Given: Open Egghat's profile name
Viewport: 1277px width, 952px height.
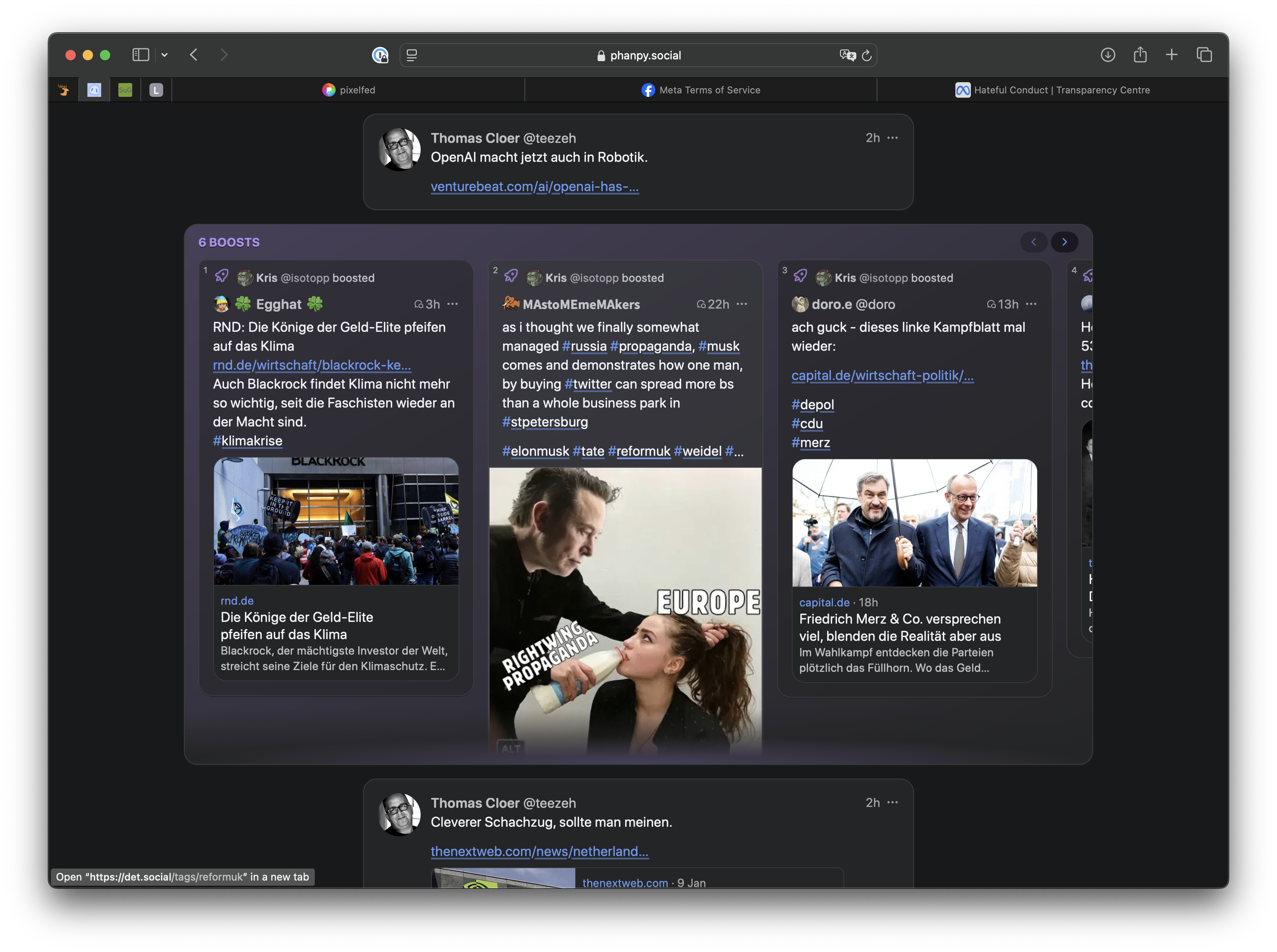Looking at the screenshot, I should point(279,304).
